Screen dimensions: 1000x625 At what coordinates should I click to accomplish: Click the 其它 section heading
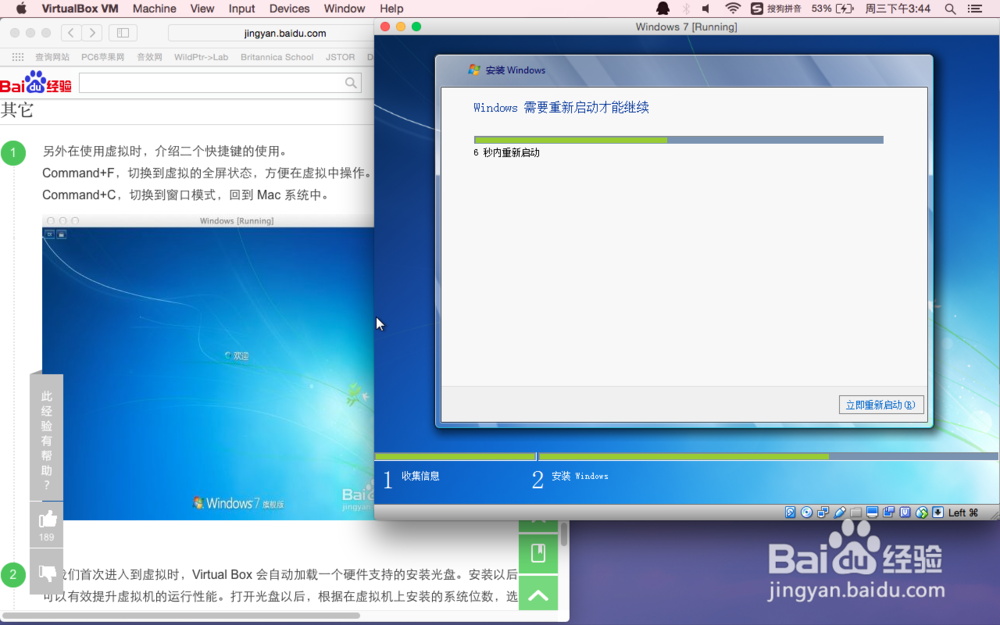click(x=17, y=110)
